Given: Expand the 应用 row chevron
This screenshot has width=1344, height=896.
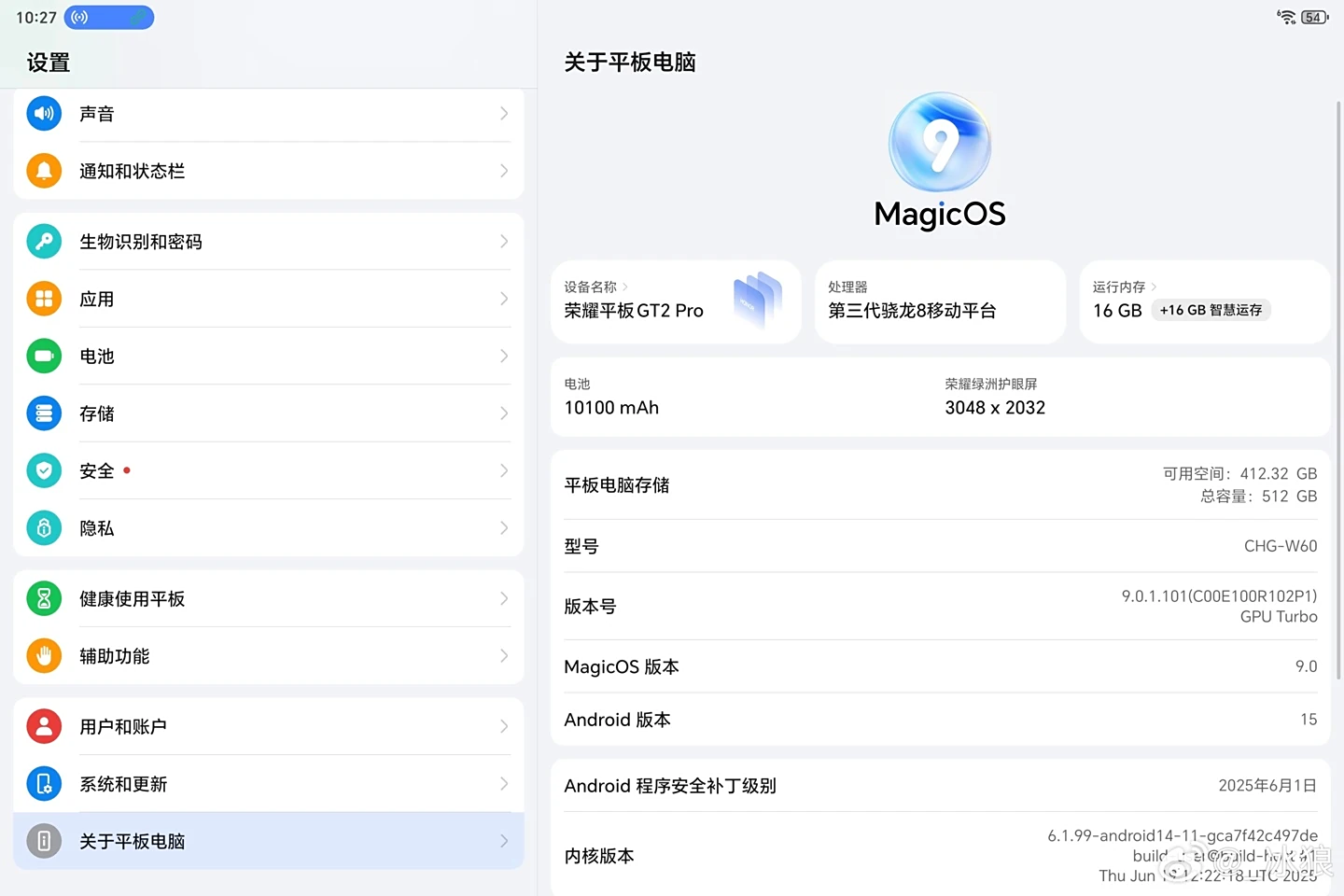Looking at the screenshot, I should (x=504, y=299).
